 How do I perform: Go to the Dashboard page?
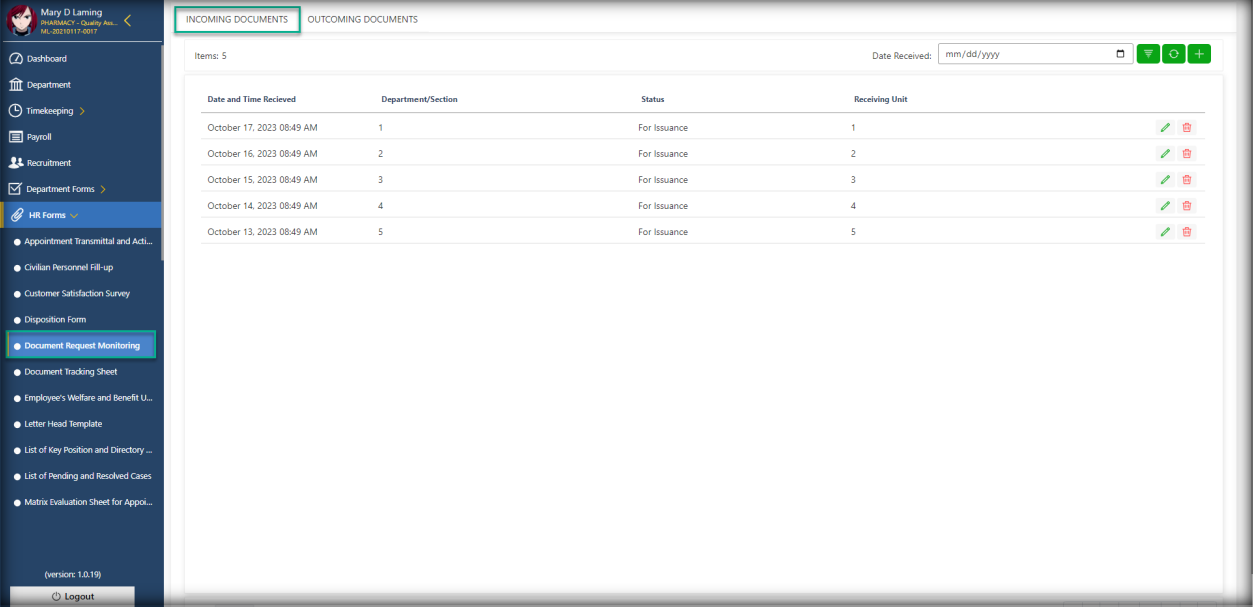(x=47, y=59)
